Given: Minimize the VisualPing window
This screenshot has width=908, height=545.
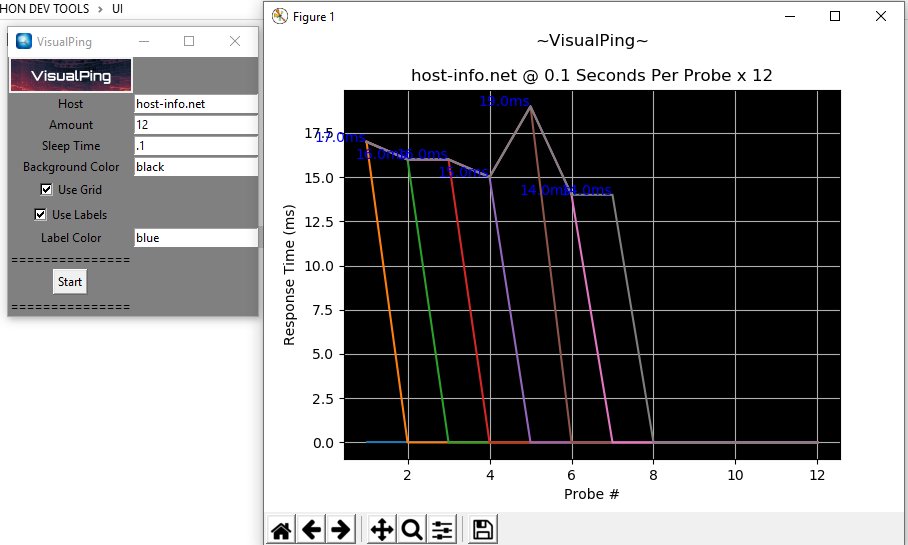Looking at the screenshot, I should pos(144,41).
